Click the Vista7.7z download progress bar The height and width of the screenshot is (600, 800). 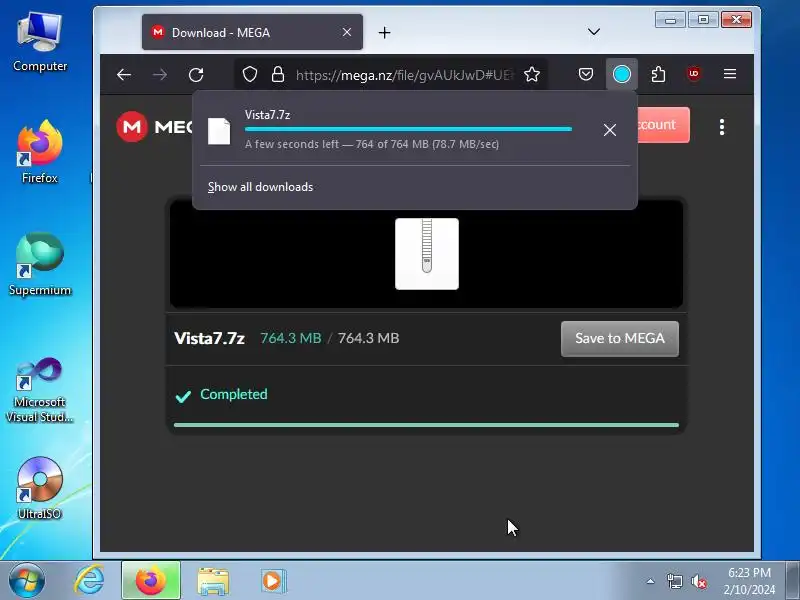click(x=408, y=129)
